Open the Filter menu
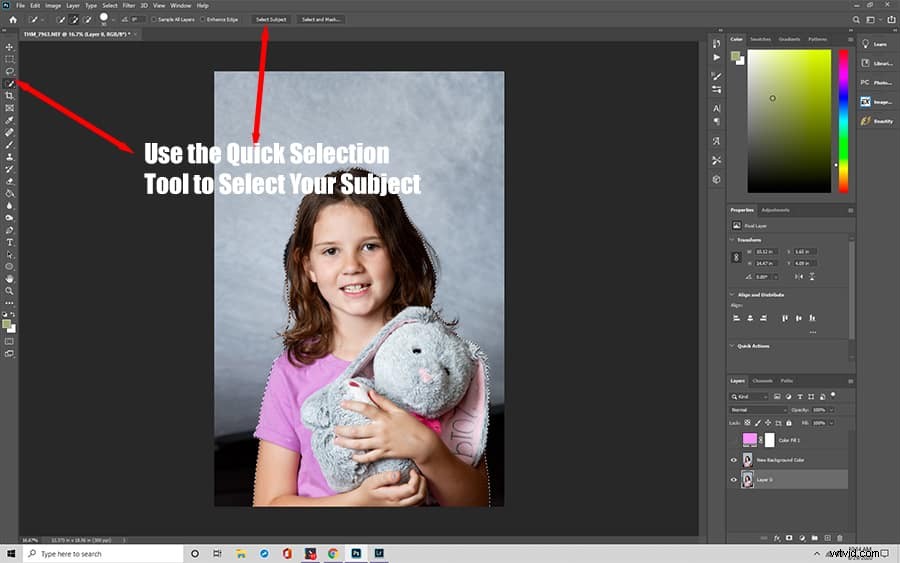Viewport: 900px width, 563px height. pyautogui.click(x=129, y=6)
